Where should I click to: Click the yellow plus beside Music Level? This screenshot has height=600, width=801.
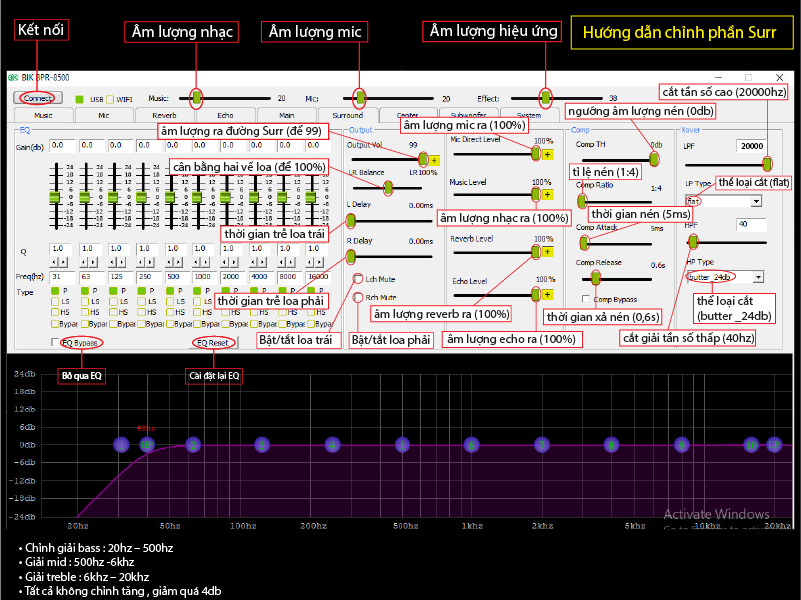[547, 195]
